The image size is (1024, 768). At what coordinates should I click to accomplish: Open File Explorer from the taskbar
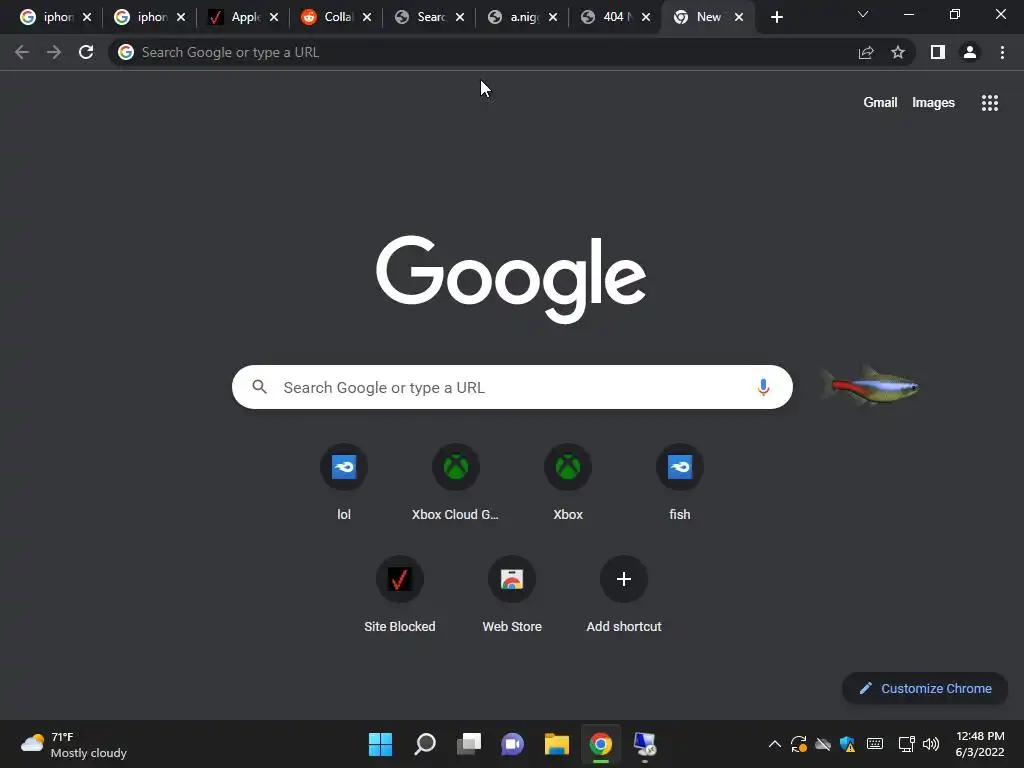[556, 744]
